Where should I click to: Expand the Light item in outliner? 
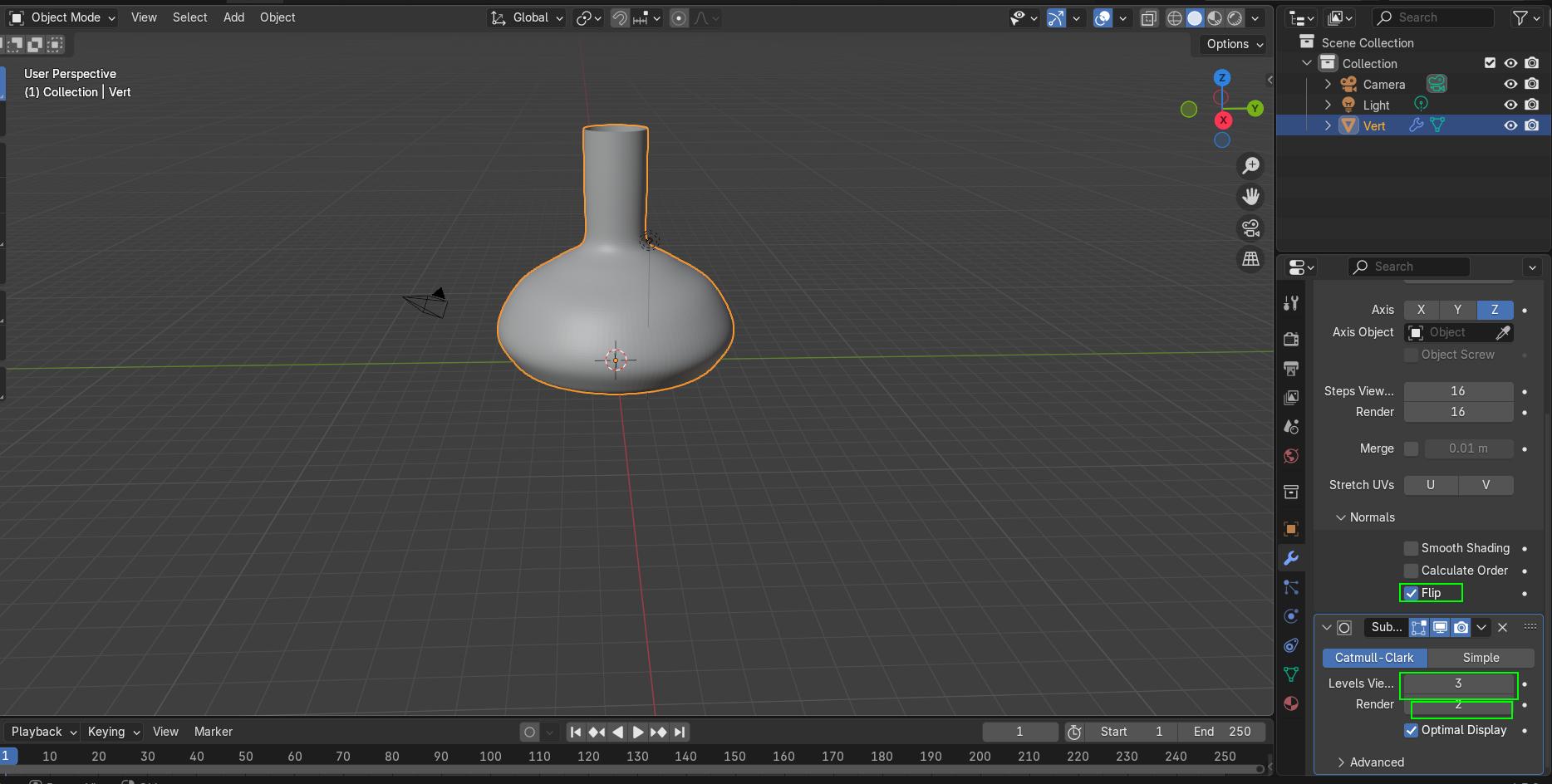(x=1328, y=105)
